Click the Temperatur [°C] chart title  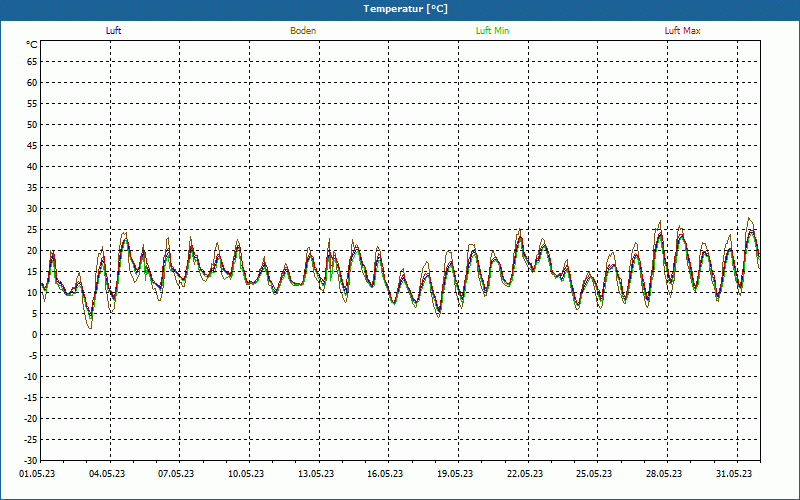tap(406, 9)
